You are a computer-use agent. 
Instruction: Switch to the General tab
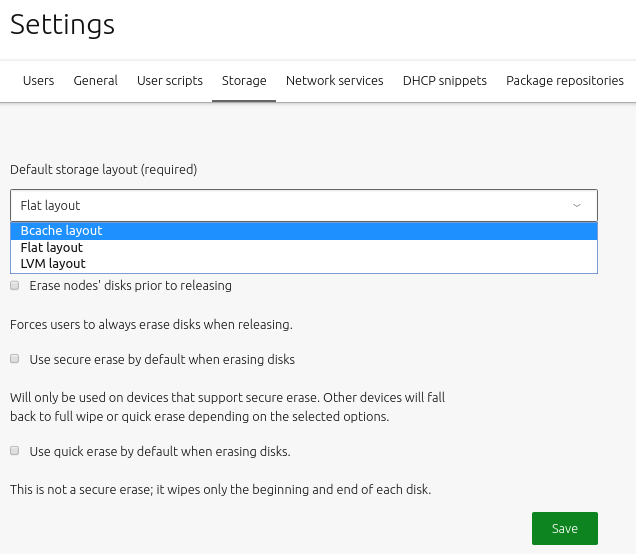pos(95,81)
